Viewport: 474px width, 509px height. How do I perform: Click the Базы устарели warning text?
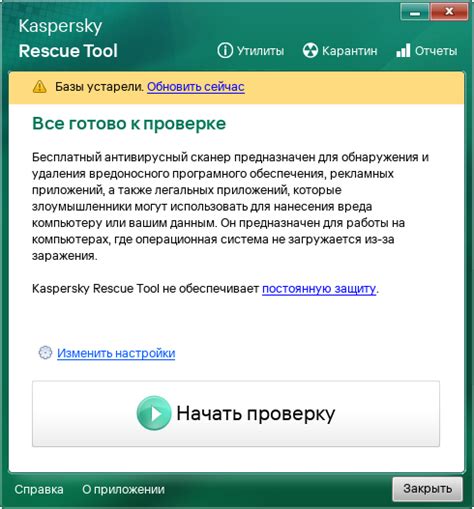[x=99, y=87]
